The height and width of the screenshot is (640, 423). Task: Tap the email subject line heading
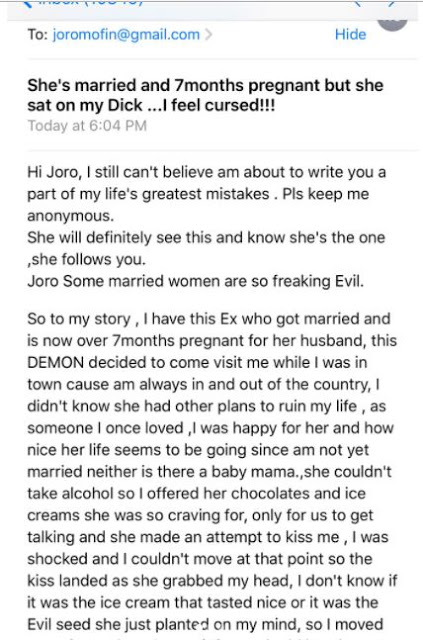[x=205, y=95]
